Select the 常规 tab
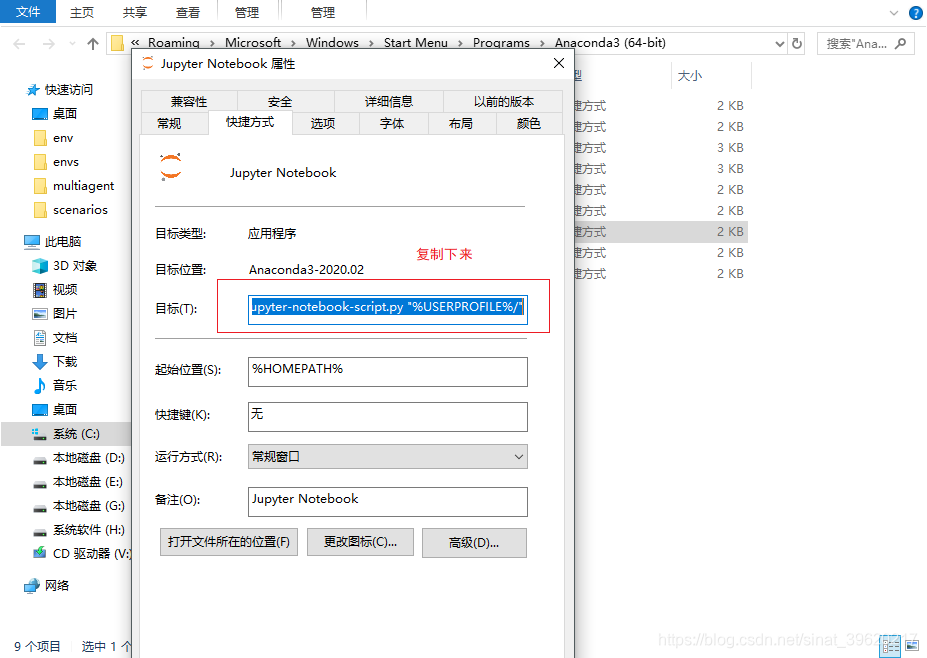The width and height of the screenshot is (927, 658). (x=169, y=123)
